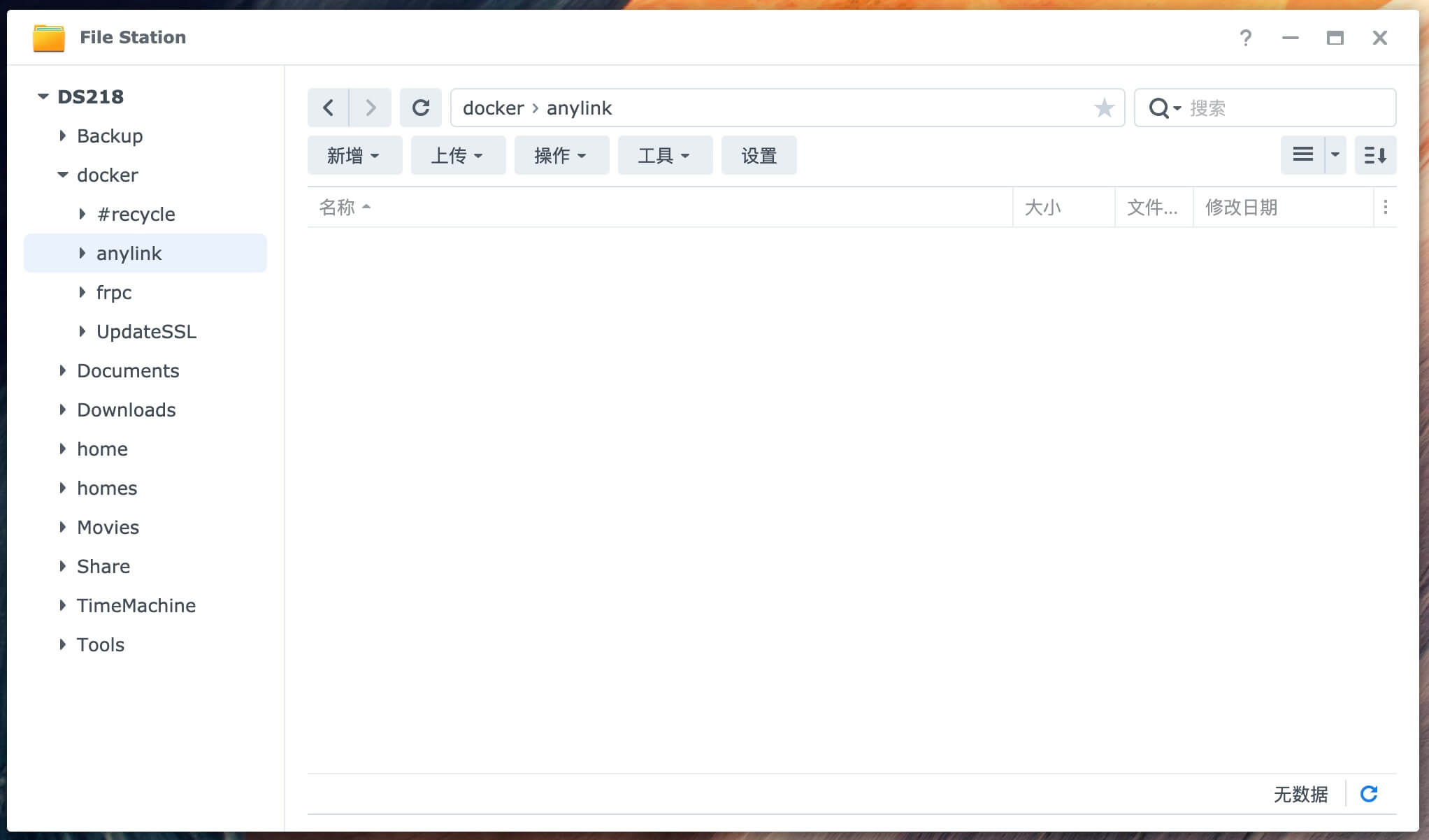Open the view mode dropdown arrow
The height and width of the screenshot is (840, 1429).
[1335, 154]
